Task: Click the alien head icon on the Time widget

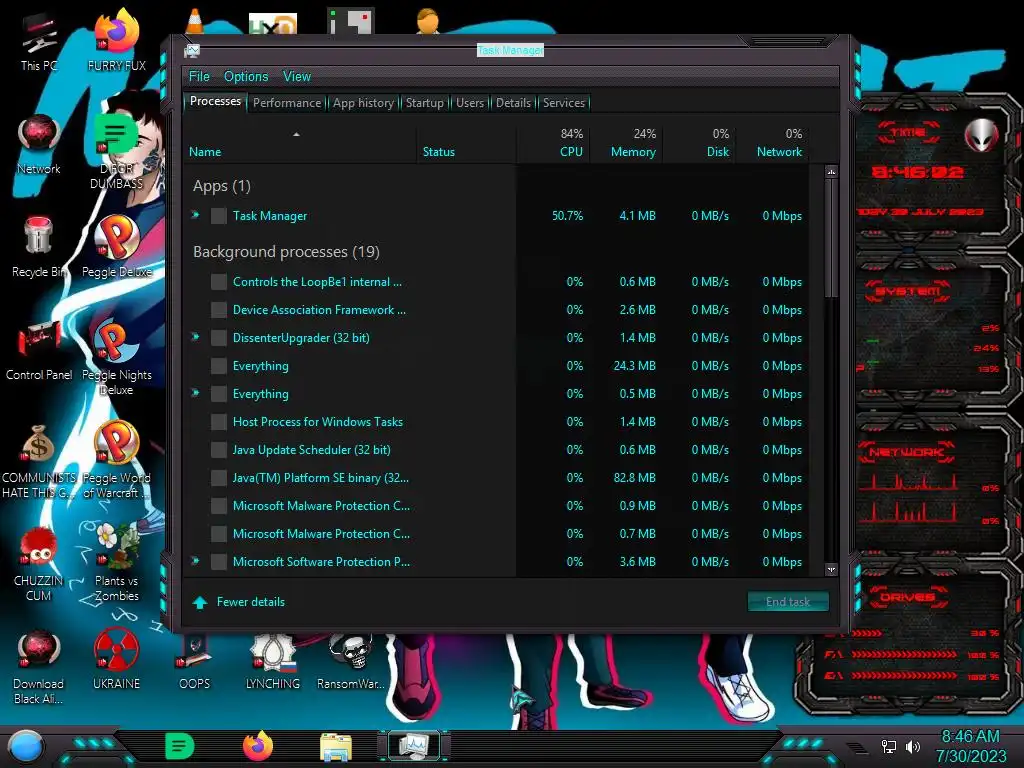Action: point(981,135)
